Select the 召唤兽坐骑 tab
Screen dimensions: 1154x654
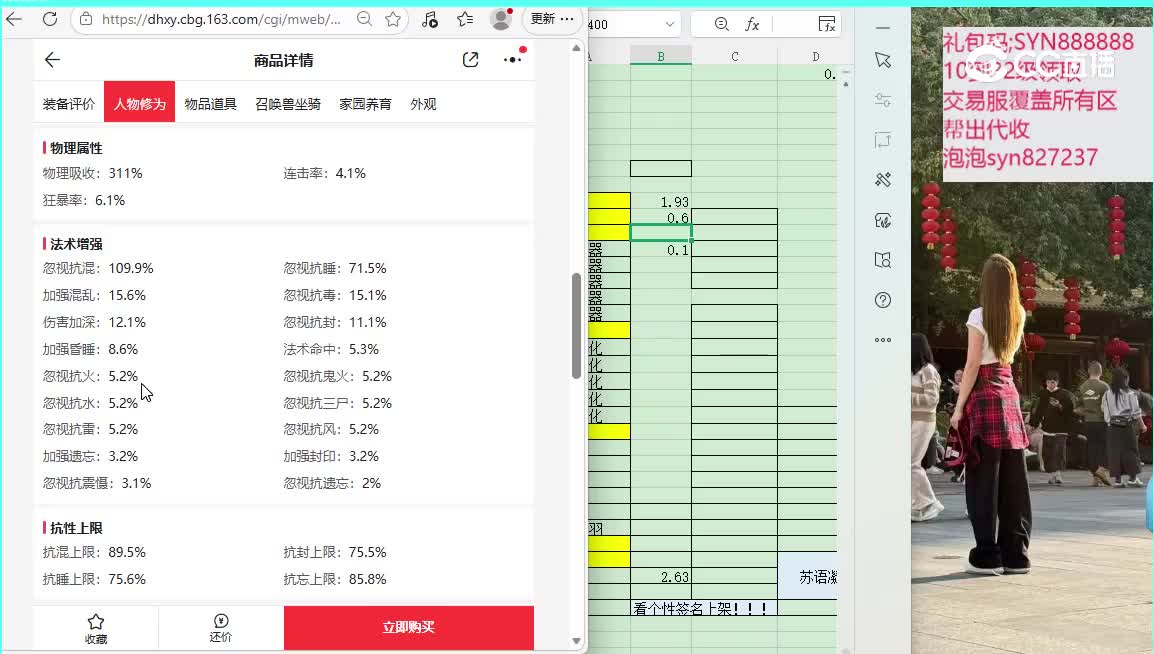289,103
